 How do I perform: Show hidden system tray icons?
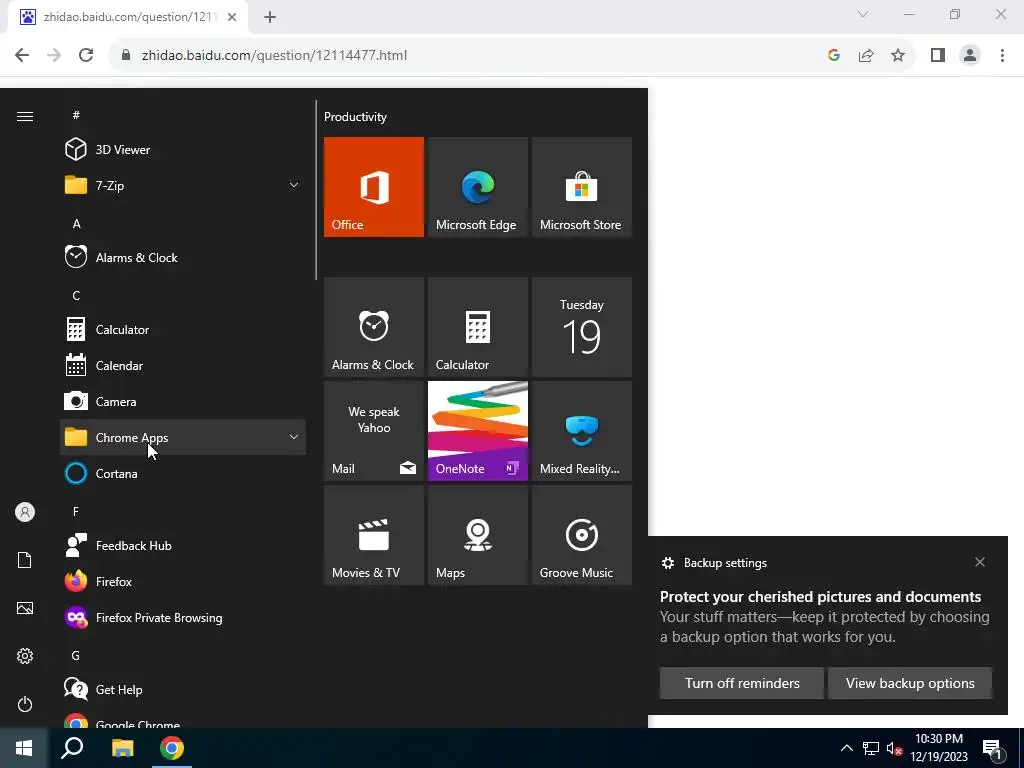[846, 748]
